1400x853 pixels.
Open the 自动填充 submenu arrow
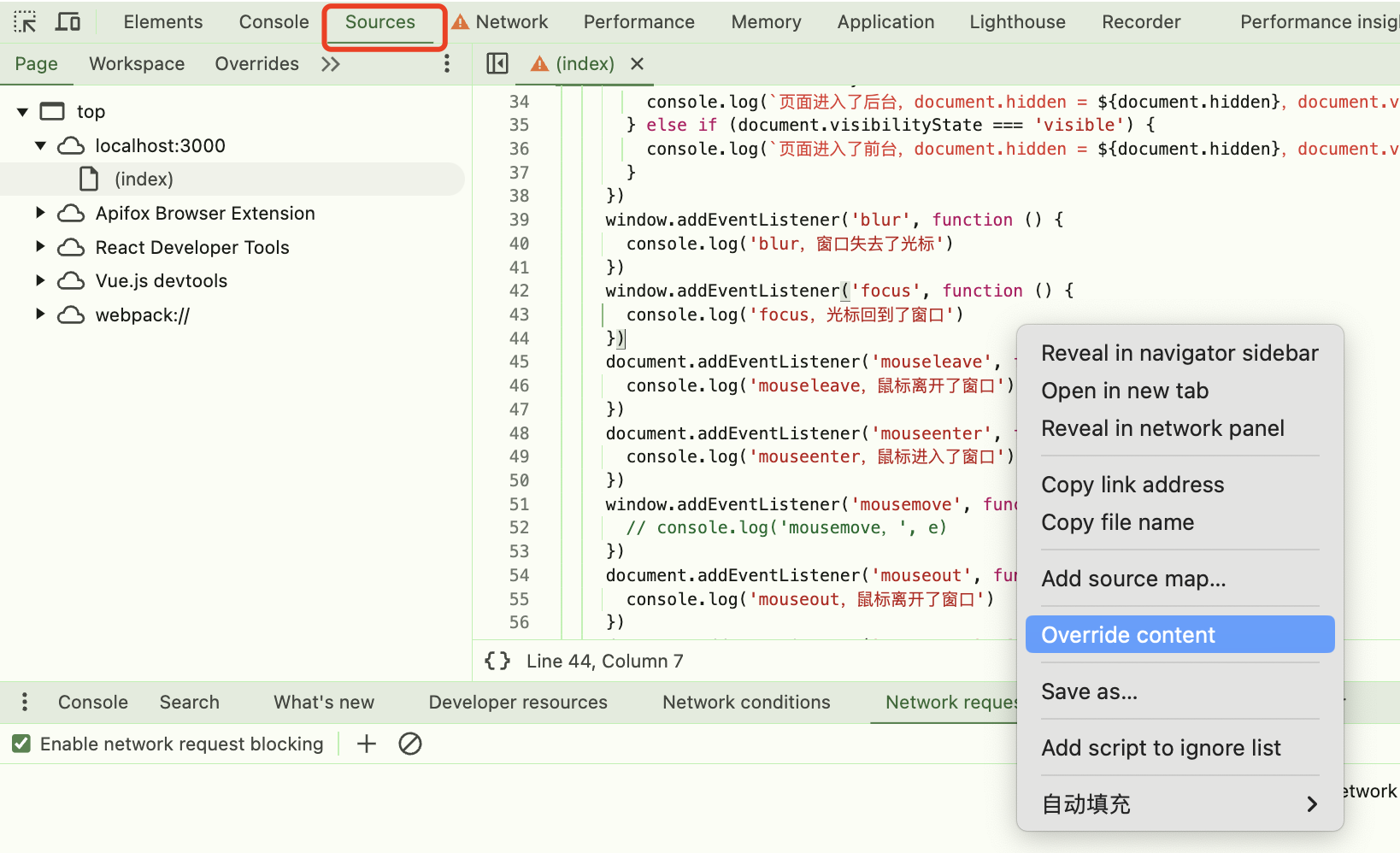tap(1312, 804)
